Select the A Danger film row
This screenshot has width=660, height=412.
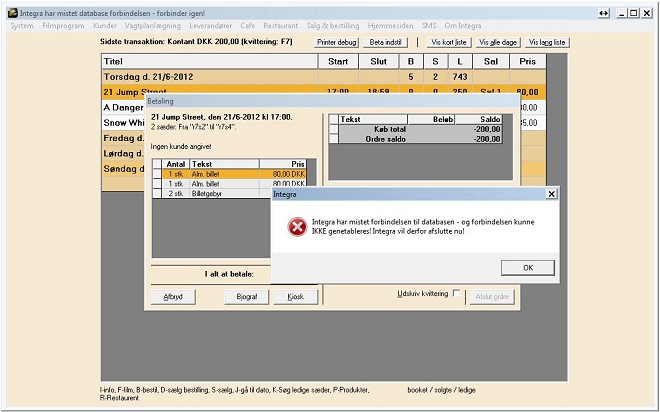[x=123, y=108]
